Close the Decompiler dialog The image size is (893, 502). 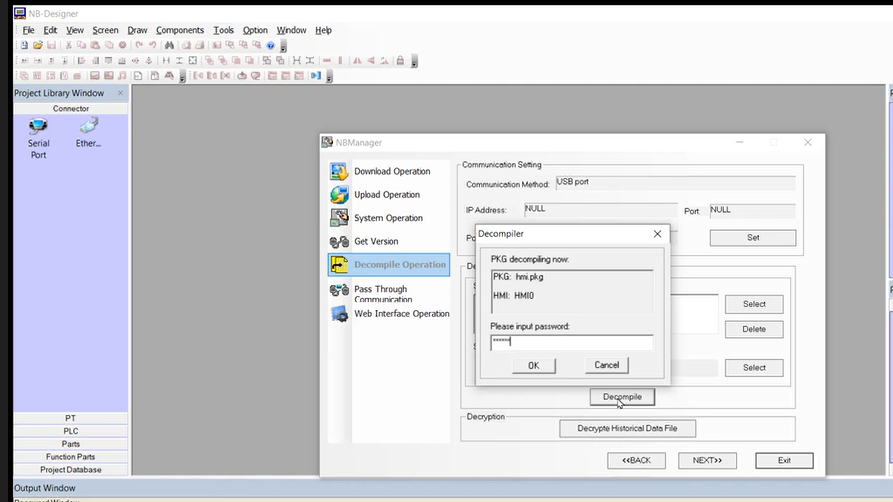click(657, 234)
